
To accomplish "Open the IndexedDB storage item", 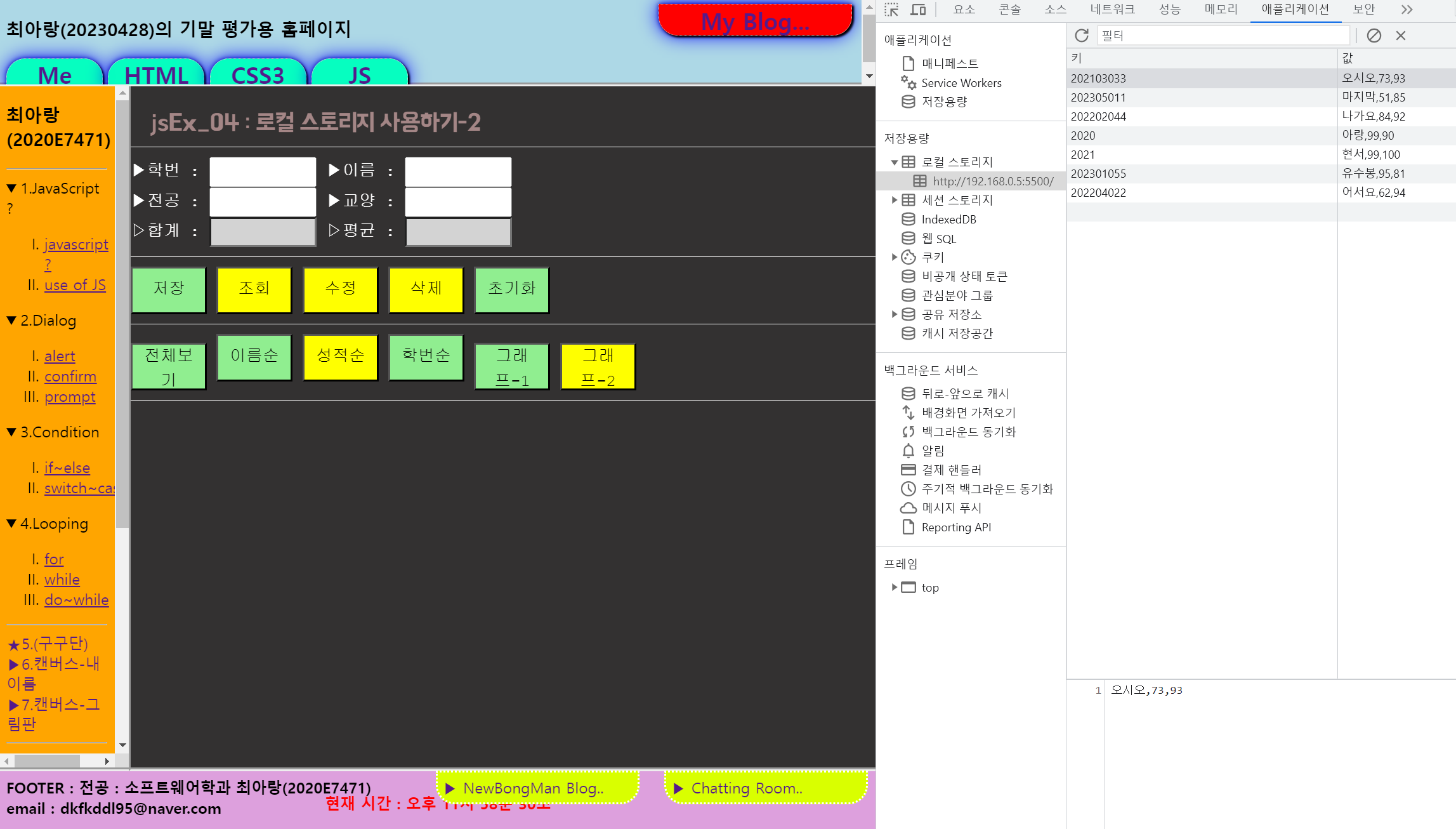I will 948,220.
